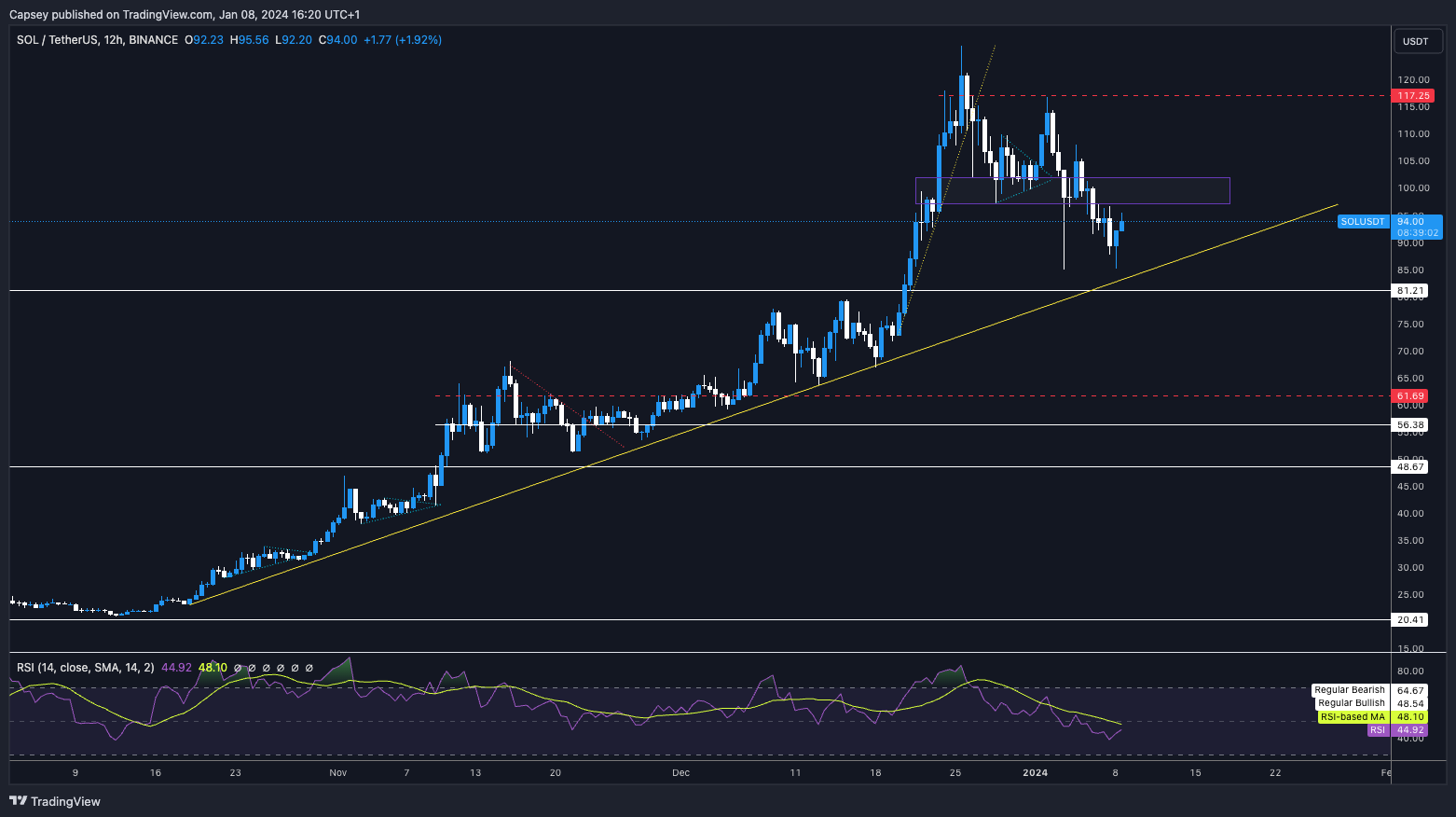Click the Nov label on the time axis

click(x=338, y=772)
